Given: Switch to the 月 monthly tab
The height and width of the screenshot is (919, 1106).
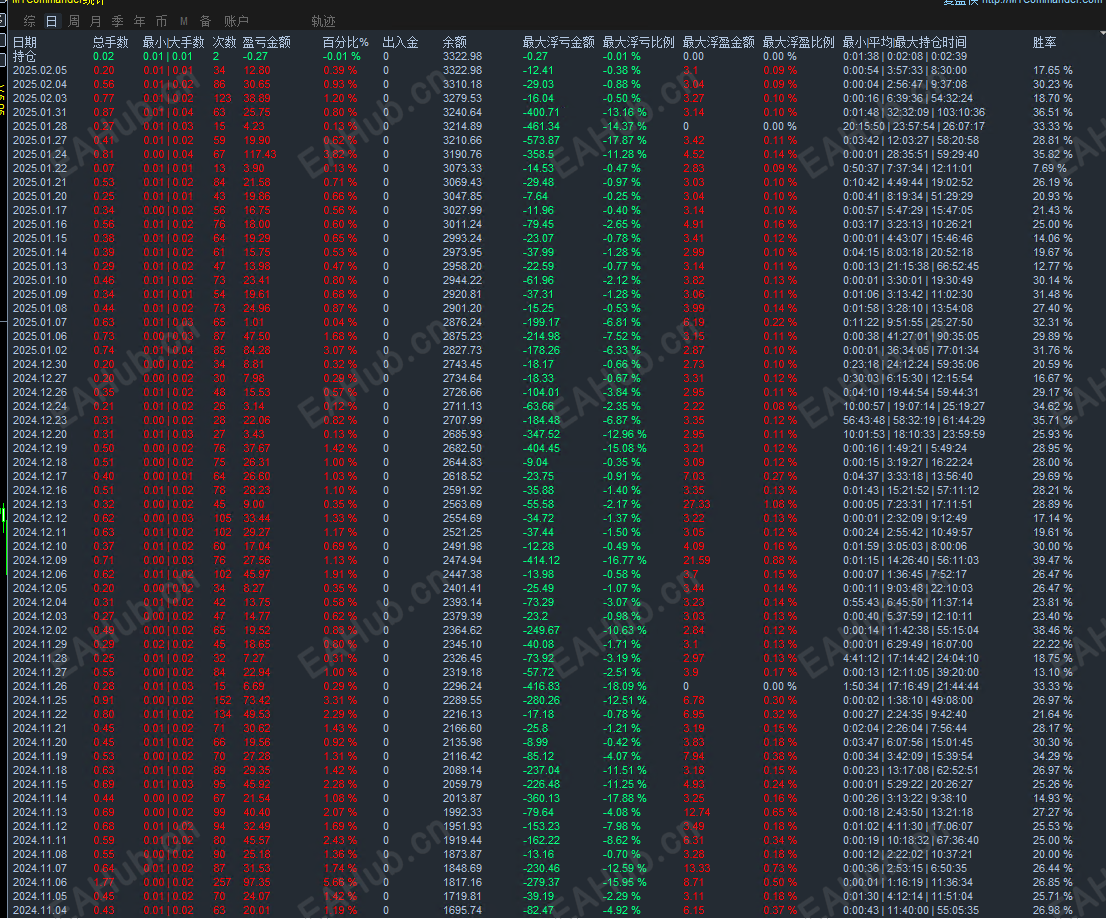Looking at the screenshot, I should click(x=95, y=21).
